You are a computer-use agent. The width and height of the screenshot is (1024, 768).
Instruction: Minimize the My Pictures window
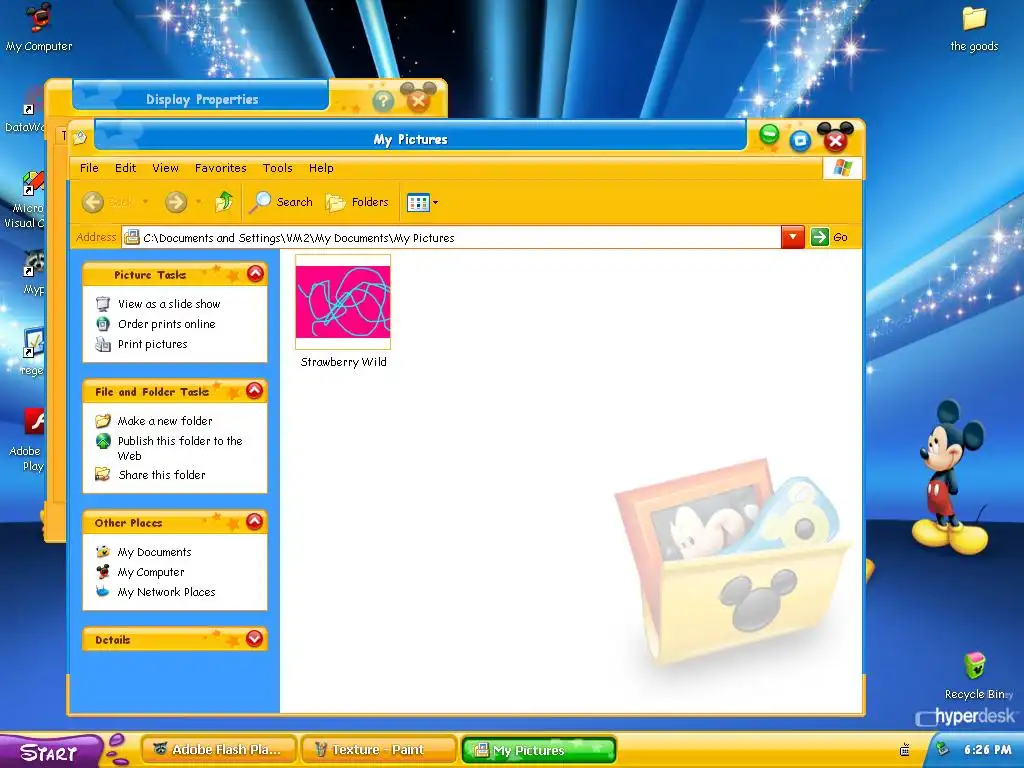tap(769, 135)
